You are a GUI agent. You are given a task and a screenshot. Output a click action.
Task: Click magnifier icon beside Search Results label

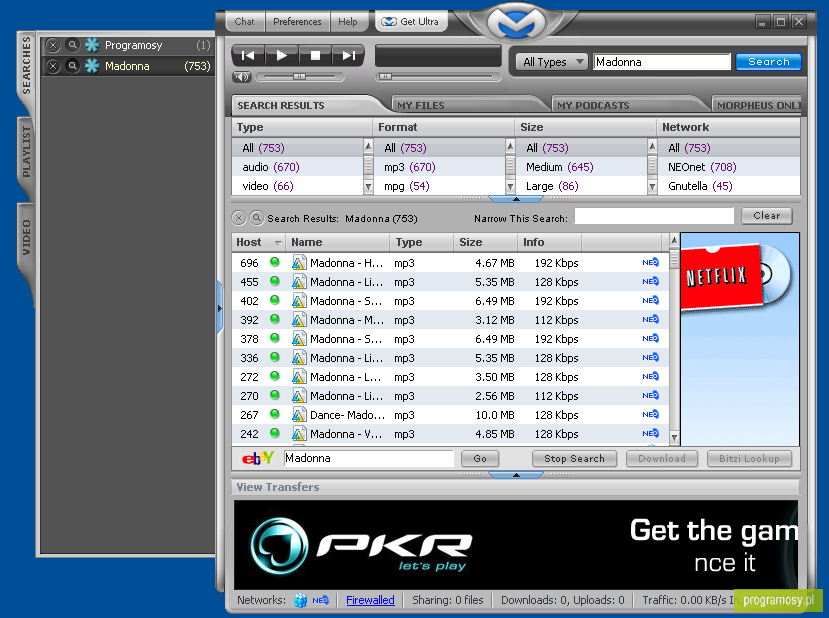256,218
